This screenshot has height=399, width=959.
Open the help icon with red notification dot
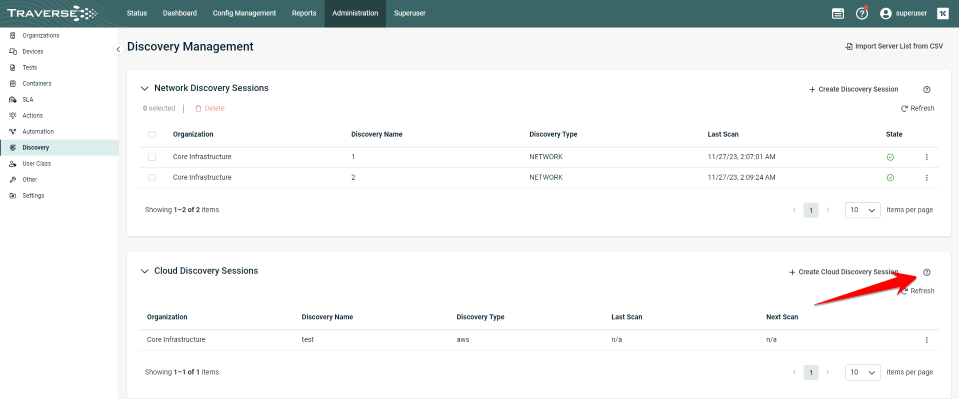862,13
